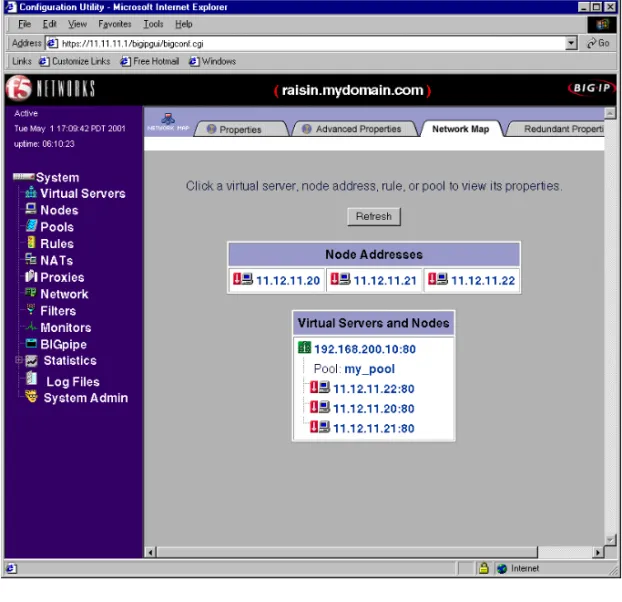
Task: Open node address 11.12.11.22 link
Action: 483,281
